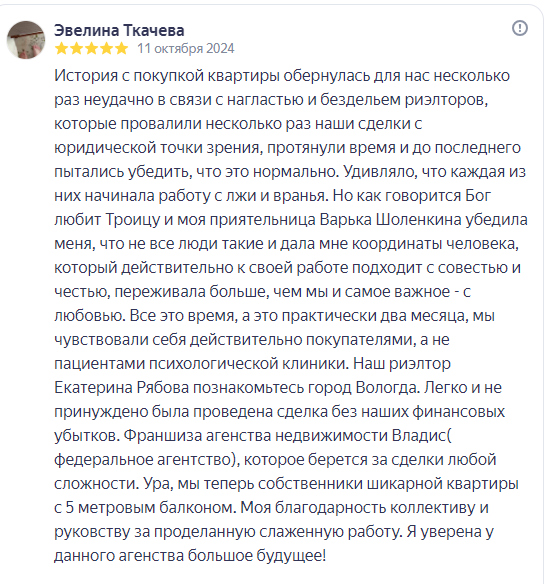Click the words "федеральное агентство)"
The height and width of the screenshot is (584, 554).
(x=147, y=460)
